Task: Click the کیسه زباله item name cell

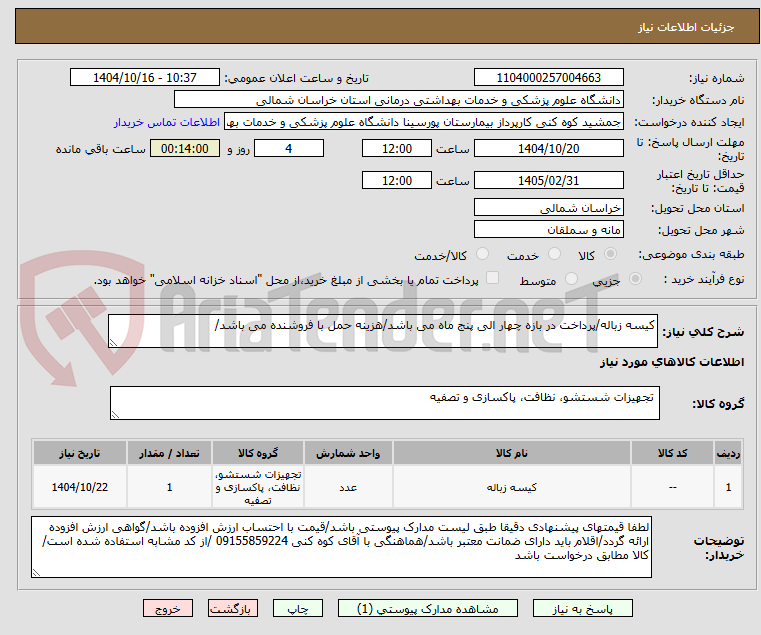Action: point(512,487)
